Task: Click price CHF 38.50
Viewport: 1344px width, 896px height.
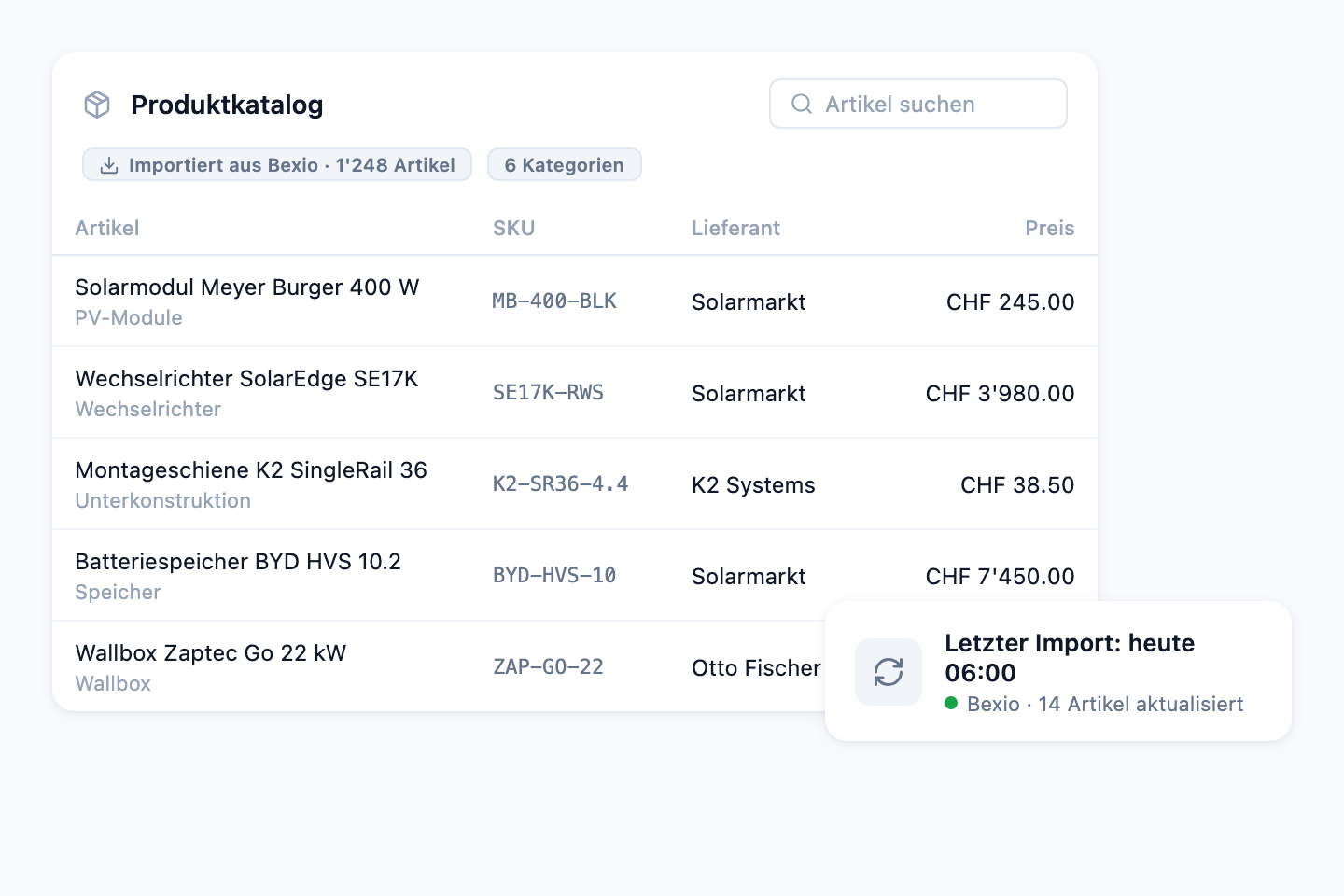Action: pos(1017,485)
